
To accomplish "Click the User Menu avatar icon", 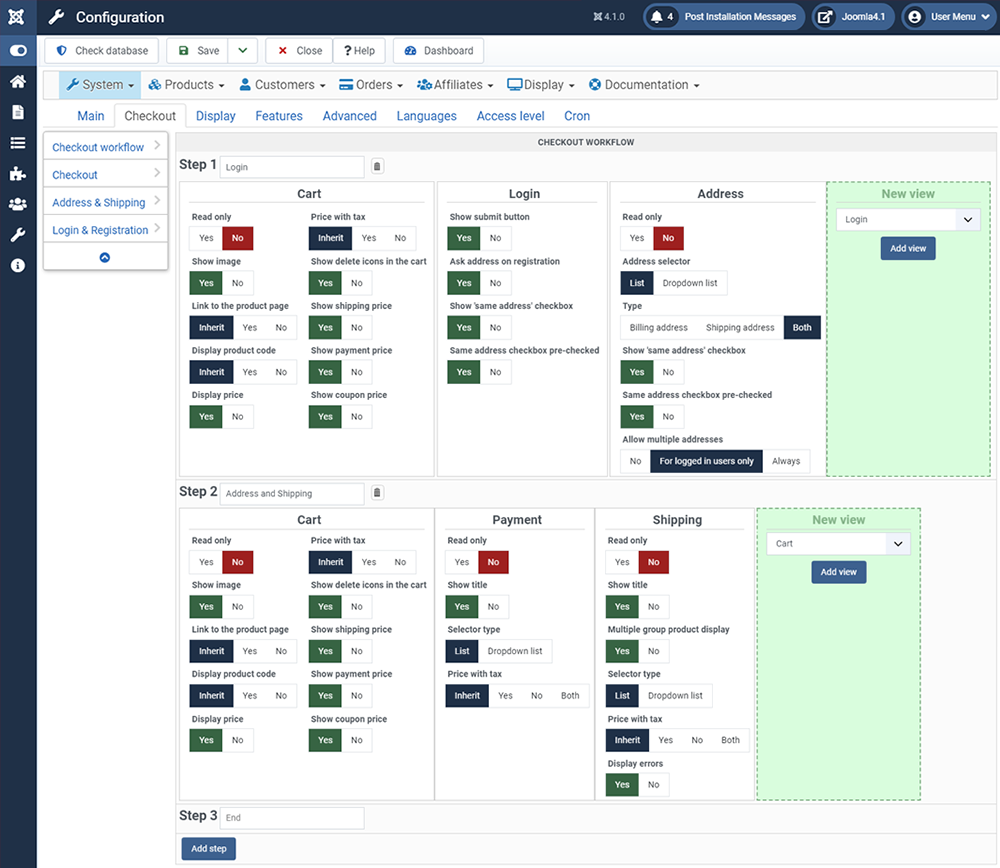I will click(x=915, y=17).
